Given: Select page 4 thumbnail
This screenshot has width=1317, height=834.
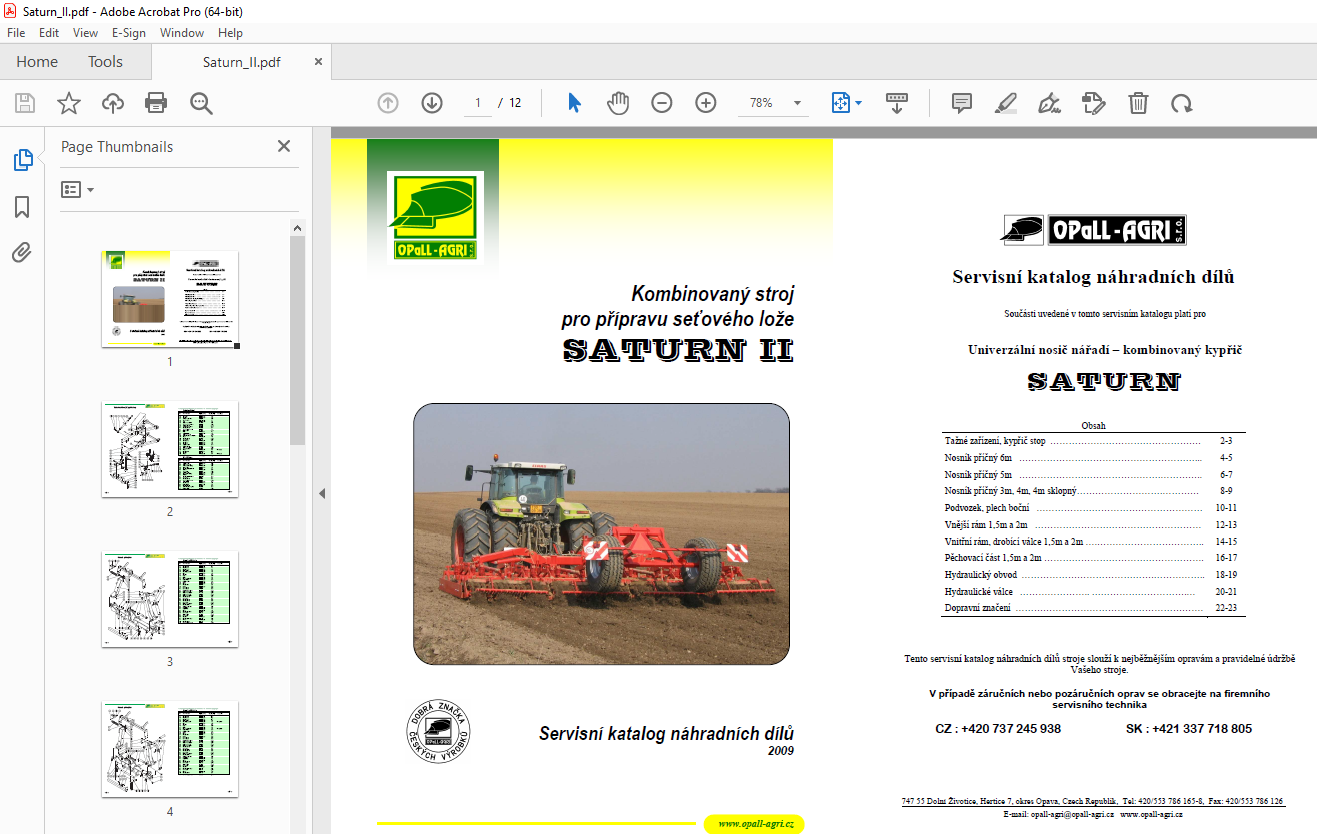Looking at the screenshot, I should click(x=170, y=749).
